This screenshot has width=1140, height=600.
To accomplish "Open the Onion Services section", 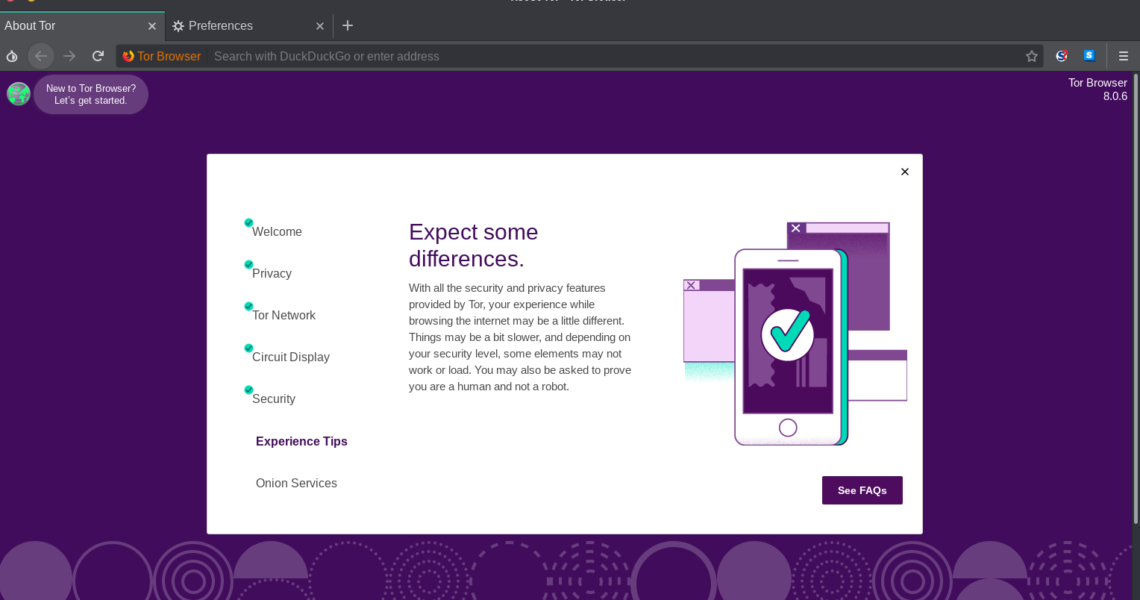I will (x=296, y=483).
